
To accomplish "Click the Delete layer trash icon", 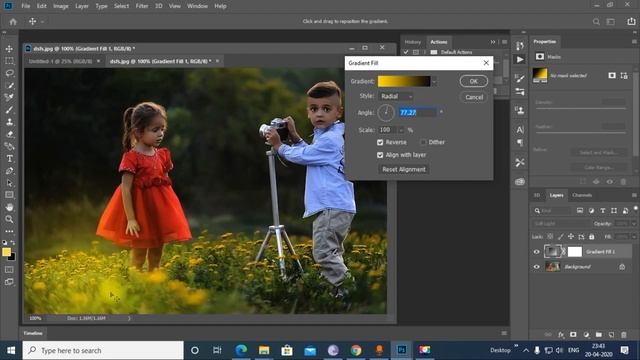I will [x=624, y=335].
